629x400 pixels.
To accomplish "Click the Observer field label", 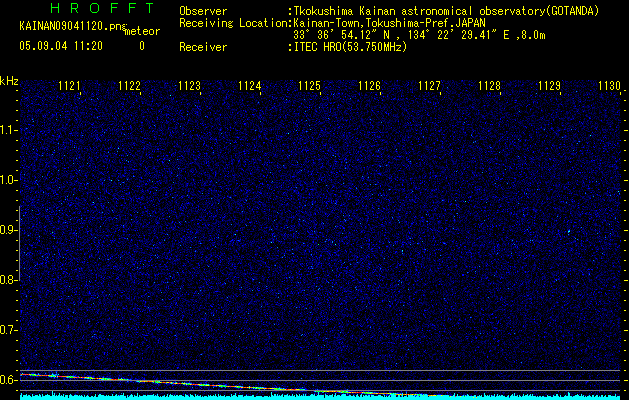I will 203,11.
